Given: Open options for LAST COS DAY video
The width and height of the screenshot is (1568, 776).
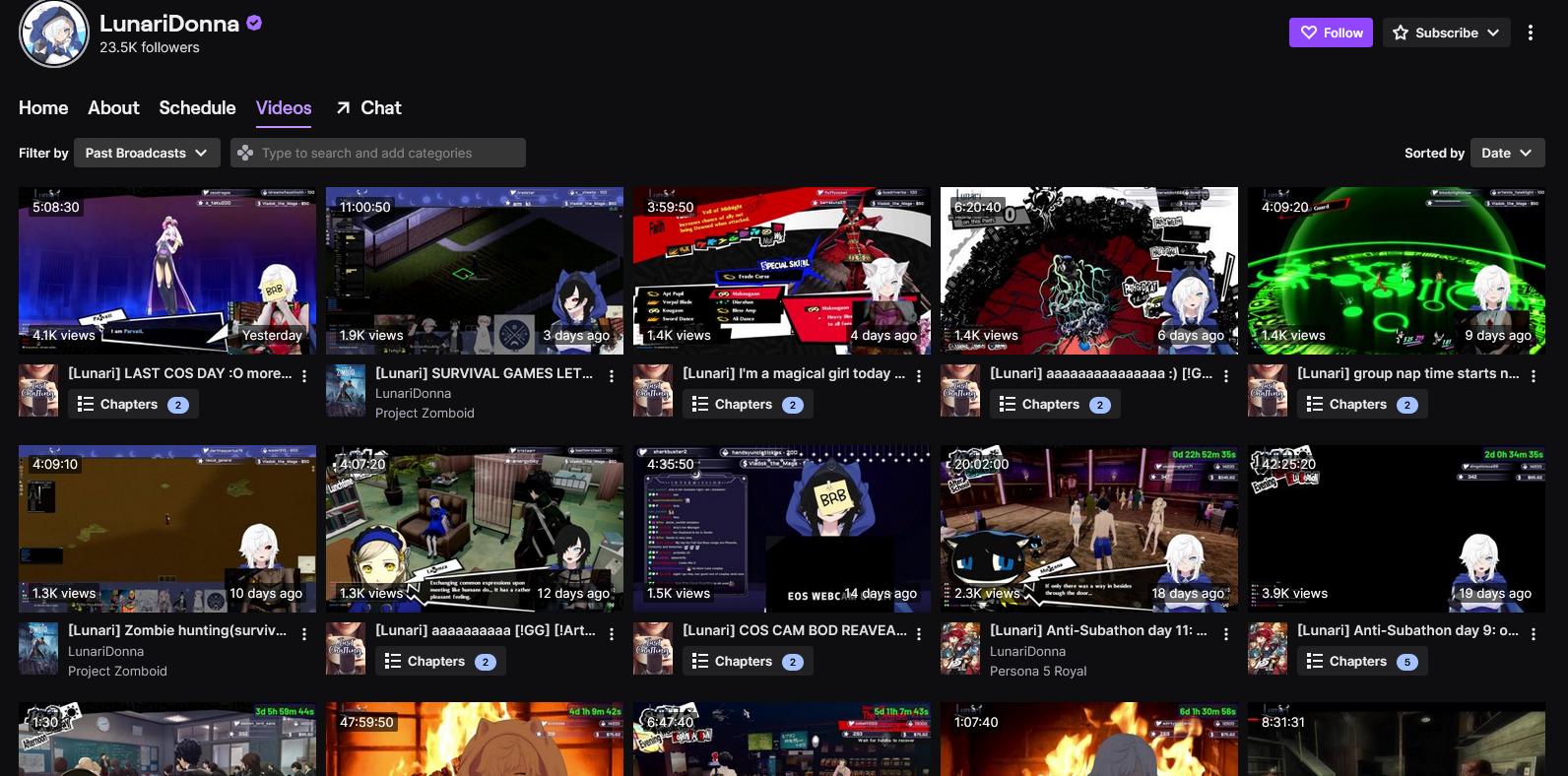Looking at the screenshot, I should (x=304, y=376).
